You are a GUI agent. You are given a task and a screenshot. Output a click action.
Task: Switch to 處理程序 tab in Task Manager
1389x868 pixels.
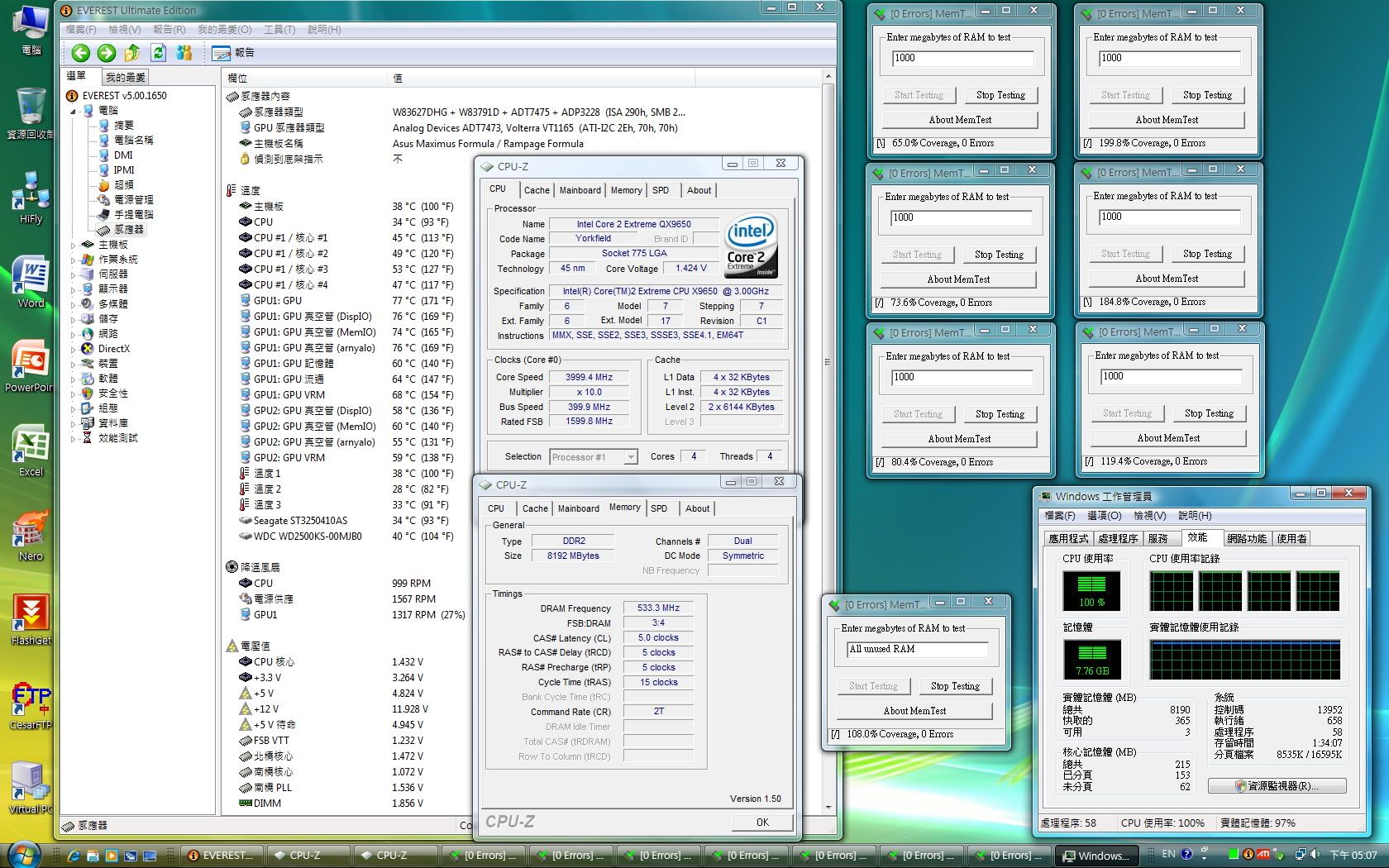pos(1118,538)
